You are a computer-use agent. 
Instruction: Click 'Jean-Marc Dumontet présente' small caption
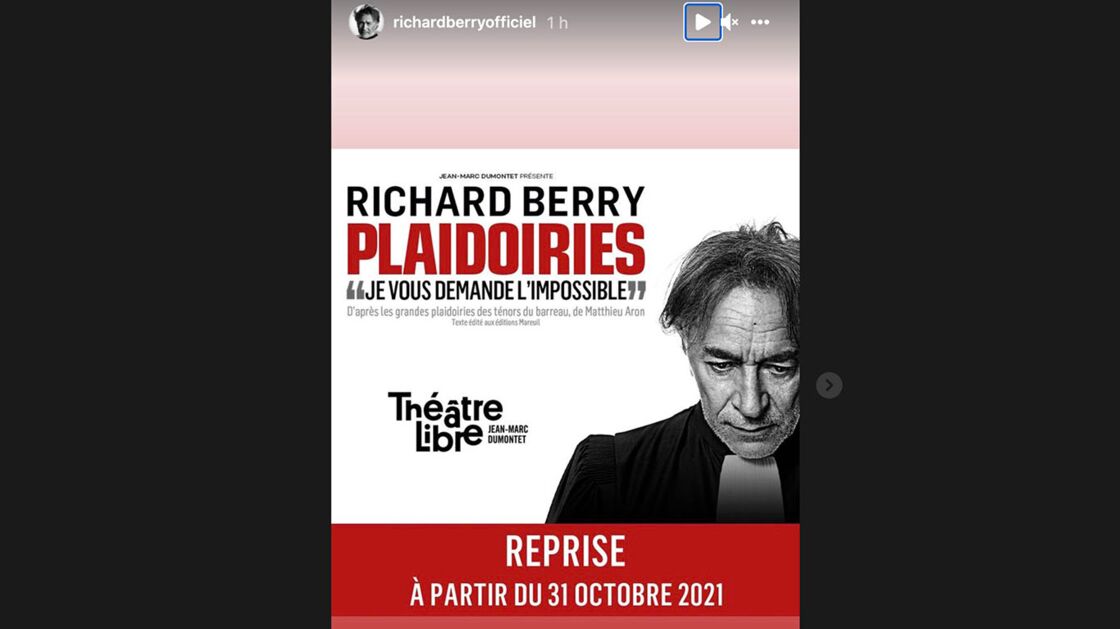(x=496, y=176)
